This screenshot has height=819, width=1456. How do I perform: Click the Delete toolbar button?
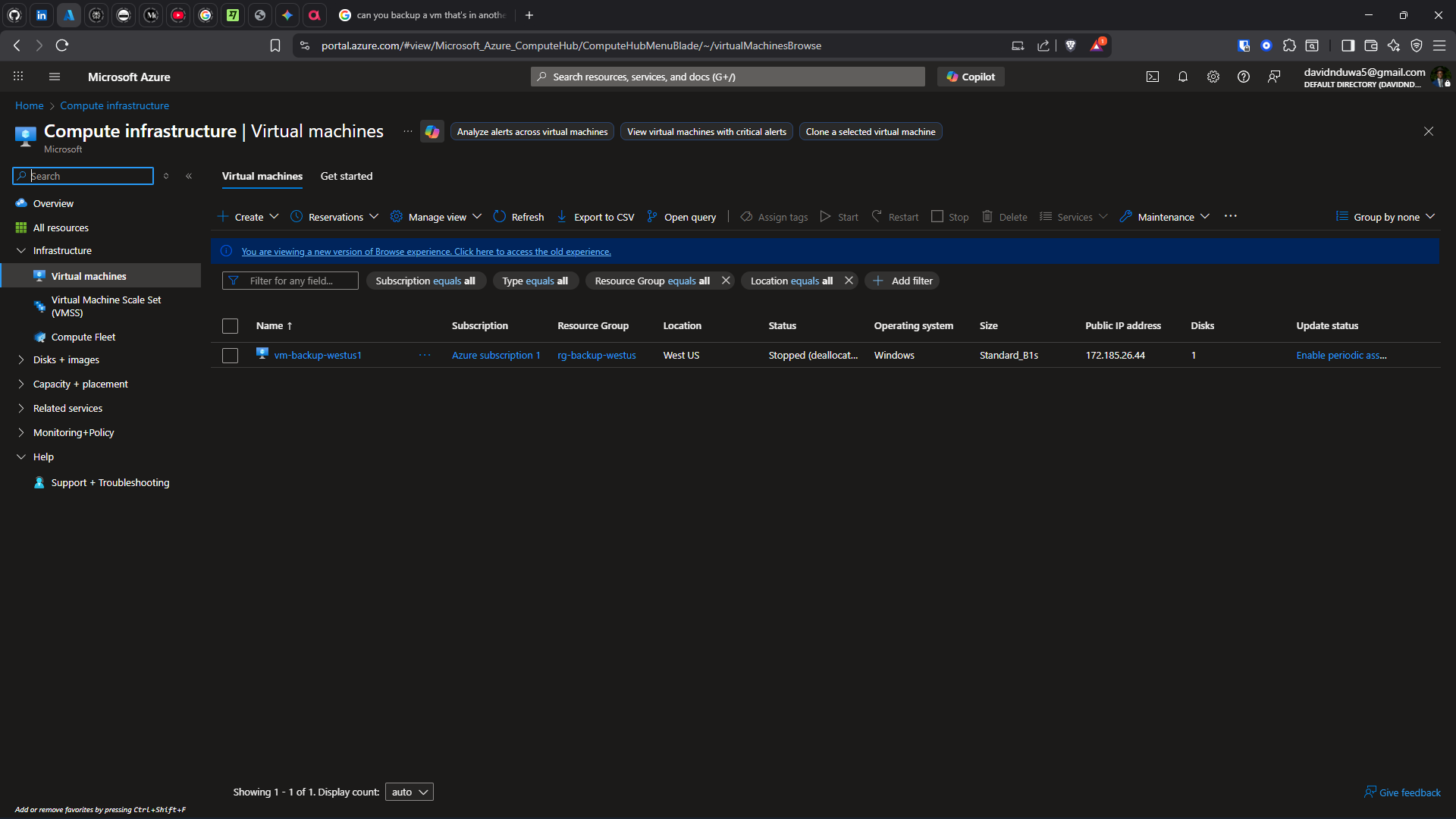pyautogui.click(x=1005, y=217)
